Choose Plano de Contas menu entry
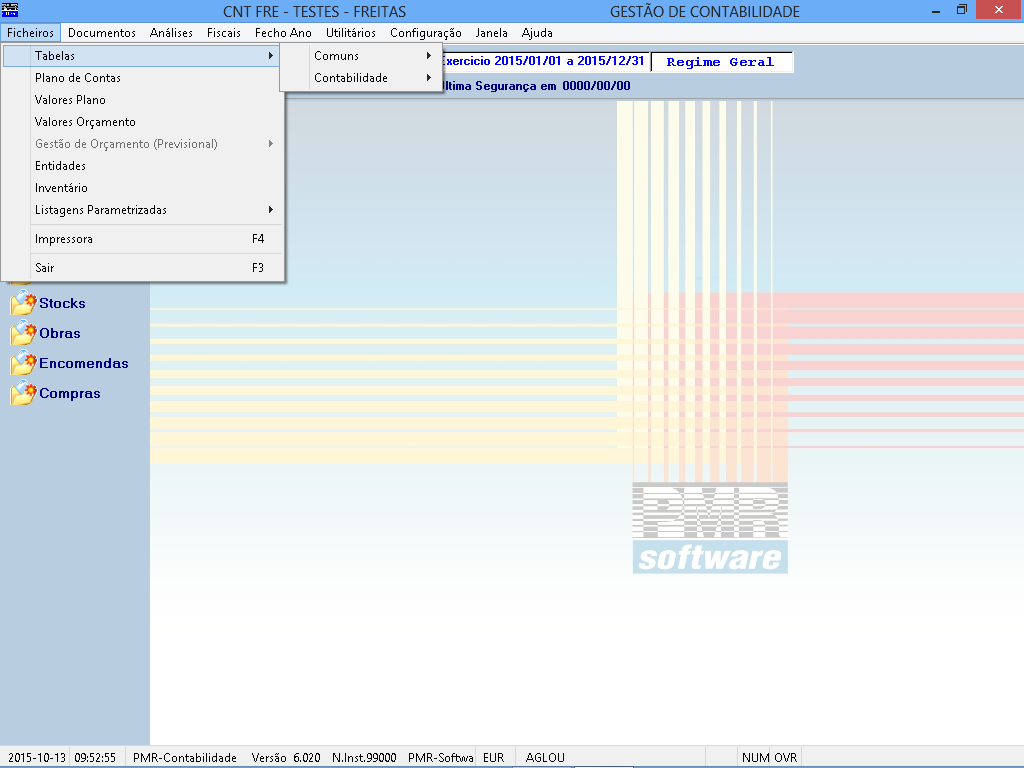The width and height of the screenshot is (1024, 768). point(142,78)
